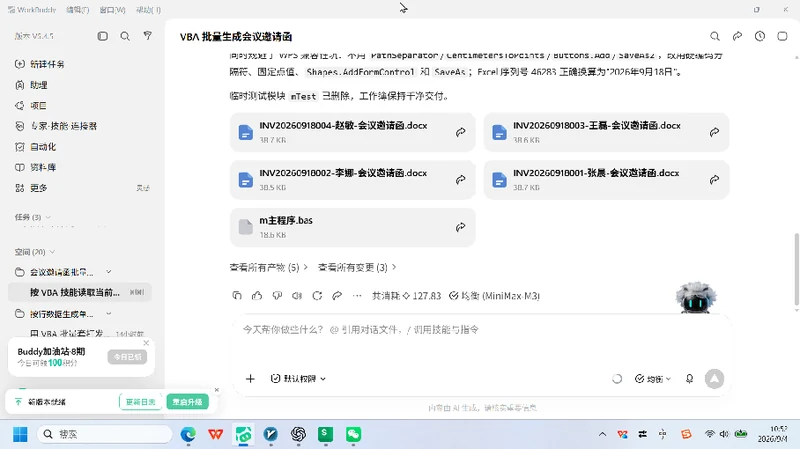The height and width of the screenshot is (449, 800).
Task: Select the 按 VBA 技能读取当前 task
Action: pyautogui.click(x=80, y=292)
